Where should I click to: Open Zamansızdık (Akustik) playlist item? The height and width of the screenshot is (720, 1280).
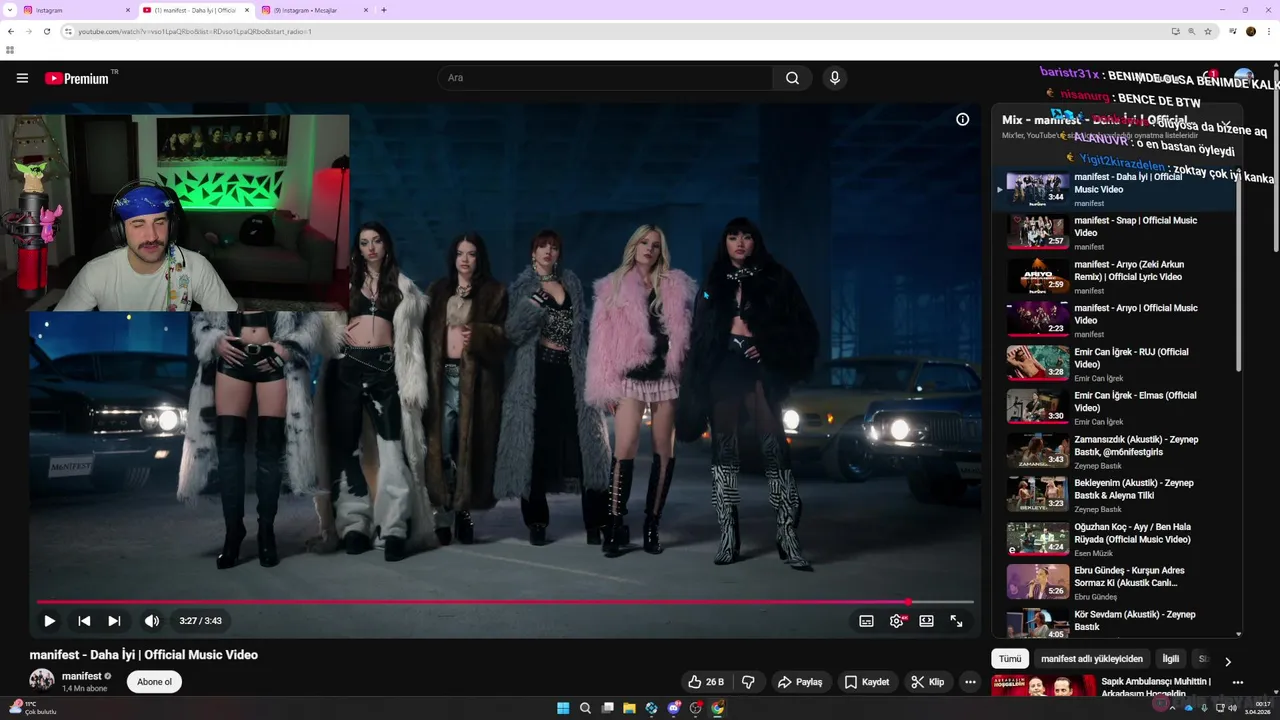[x=1116, y=452]
